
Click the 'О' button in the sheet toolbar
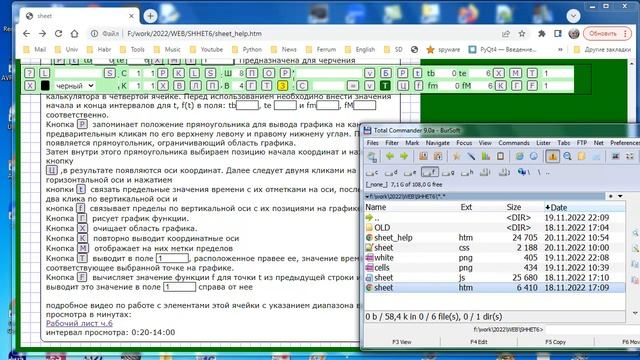[269, 73]
